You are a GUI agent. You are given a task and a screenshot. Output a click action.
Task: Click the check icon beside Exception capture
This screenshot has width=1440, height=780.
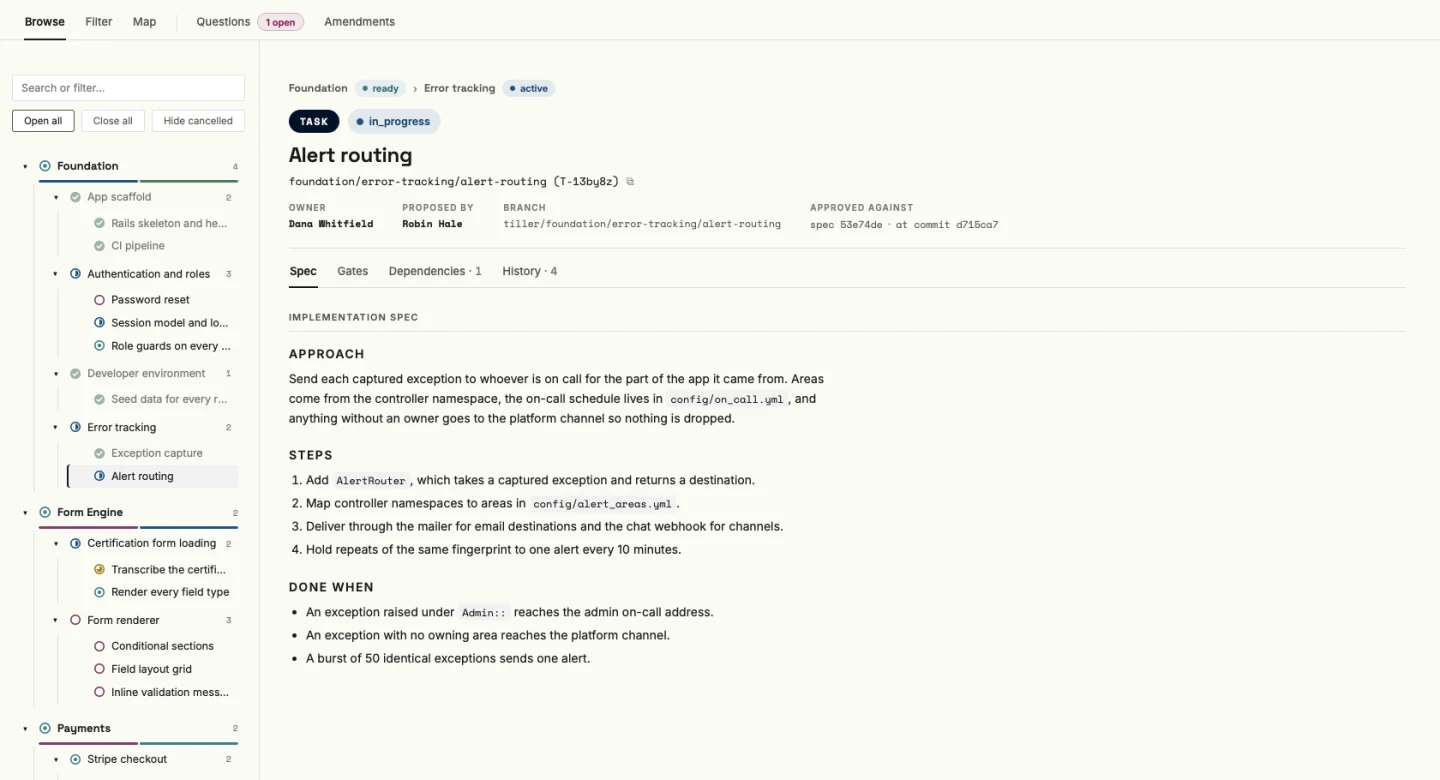pos(99,453)
